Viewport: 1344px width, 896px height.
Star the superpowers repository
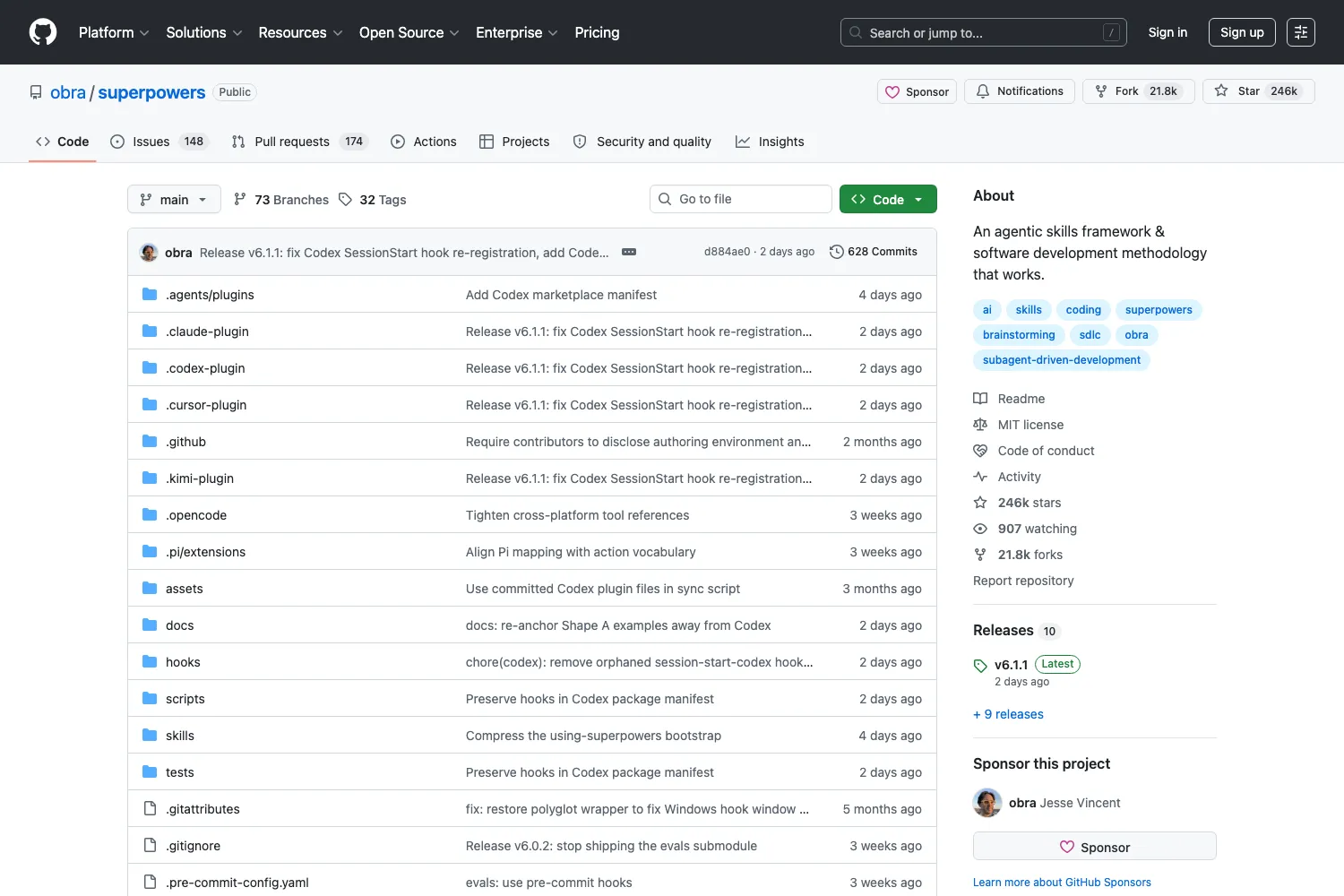[x=1258, y=91]
